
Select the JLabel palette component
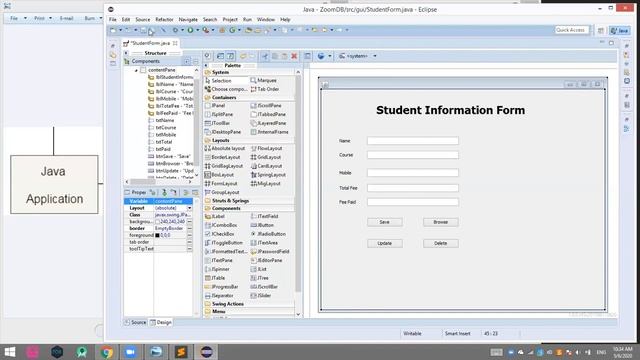pyautogui.click(x=215, y=216)
